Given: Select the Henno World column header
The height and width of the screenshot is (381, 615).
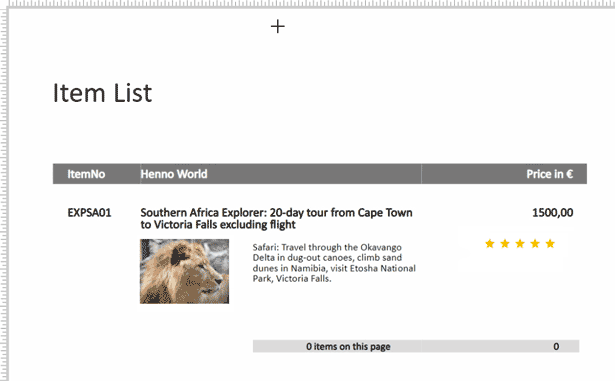Looking at the screenshot, I should click(x=174, y=174).
